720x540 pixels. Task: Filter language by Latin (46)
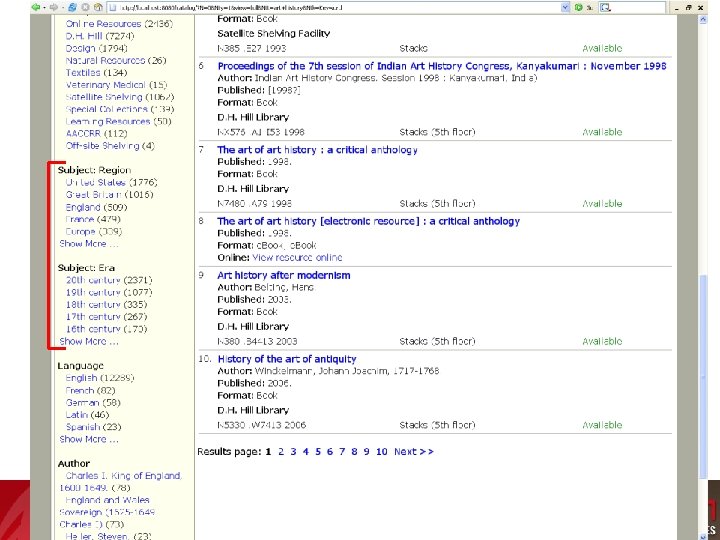pyautogui.click(x=87, y=415)
